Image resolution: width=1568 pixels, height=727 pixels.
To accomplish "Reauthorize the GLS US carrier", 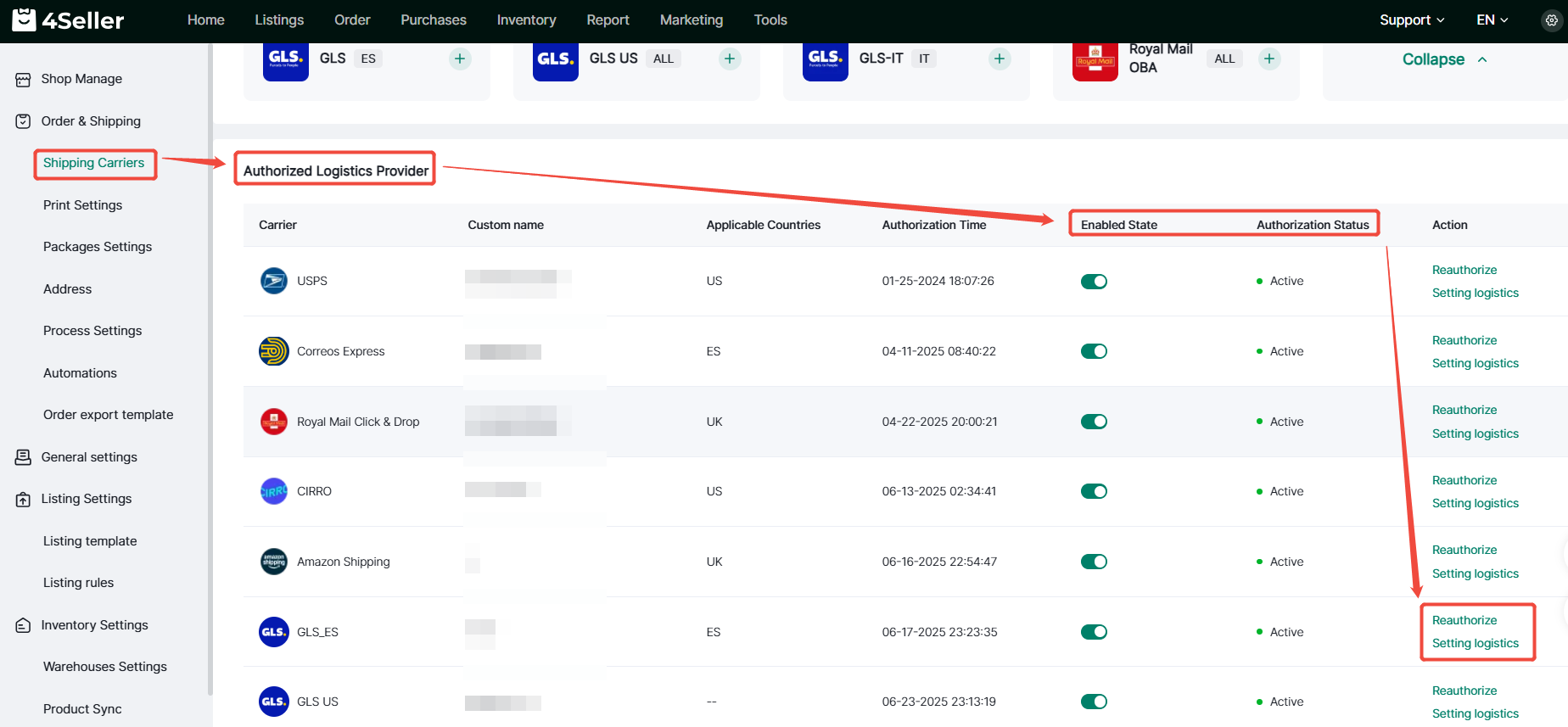I will coord(1464,691).
